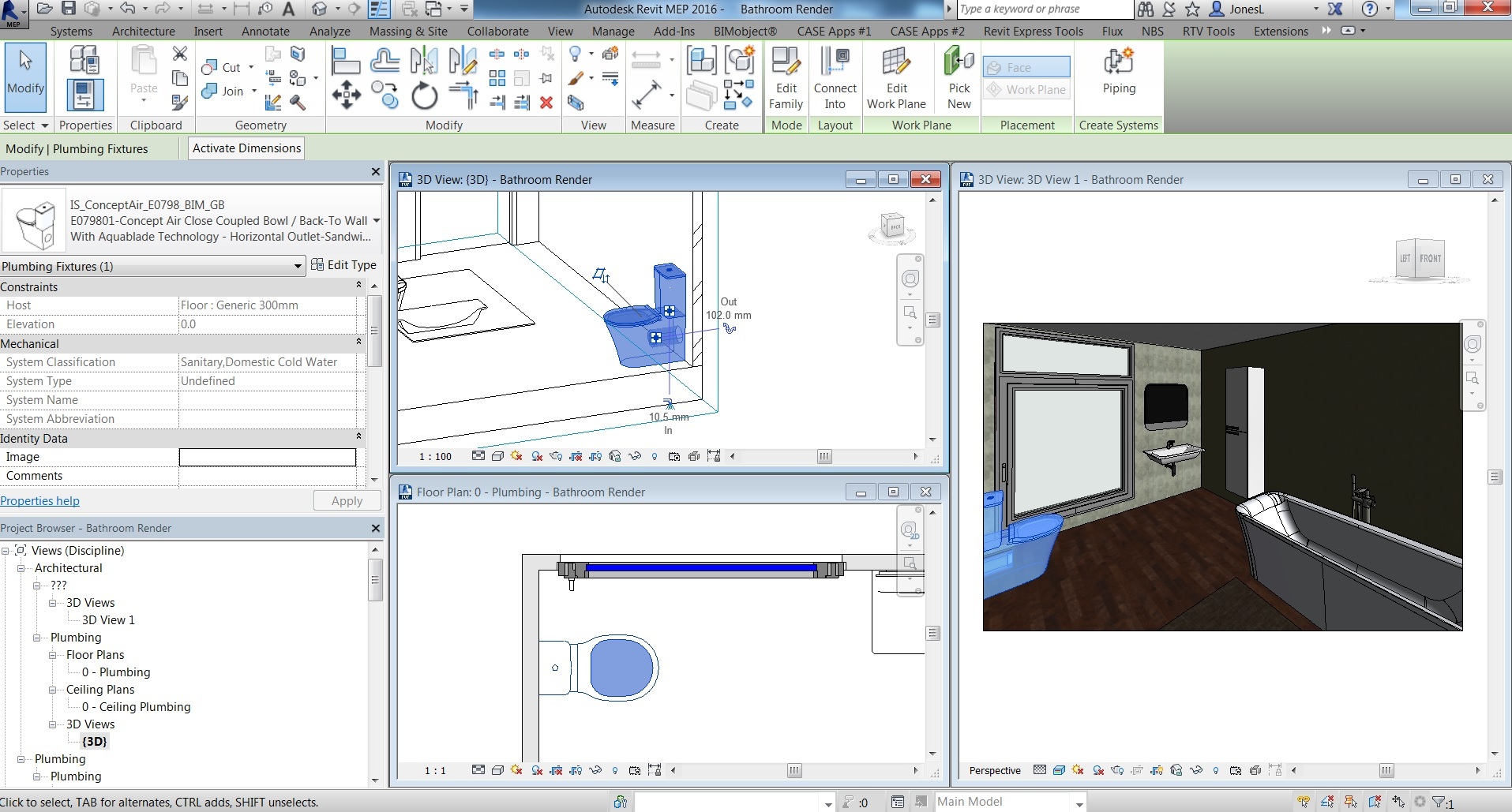1512x812 pixels.
Task: Collapse the Constraints property group
Action: click(358, 286)
